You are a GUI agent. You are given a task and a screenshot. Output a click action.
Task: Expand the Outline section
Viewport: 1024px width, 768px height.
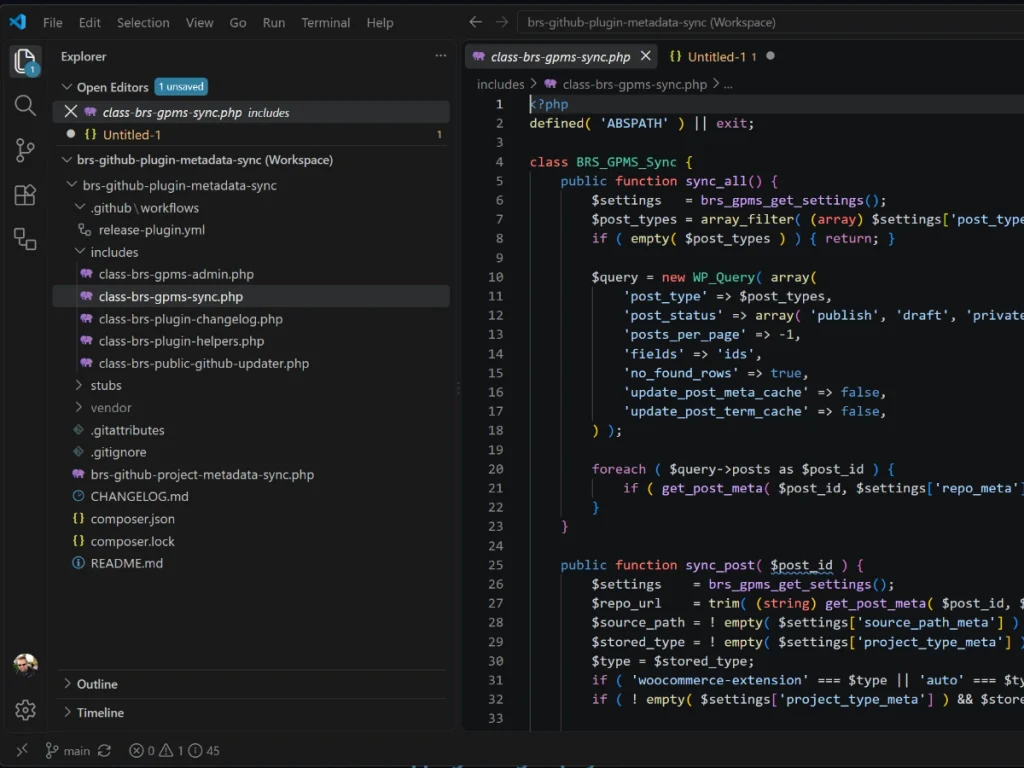coord(67,684)
